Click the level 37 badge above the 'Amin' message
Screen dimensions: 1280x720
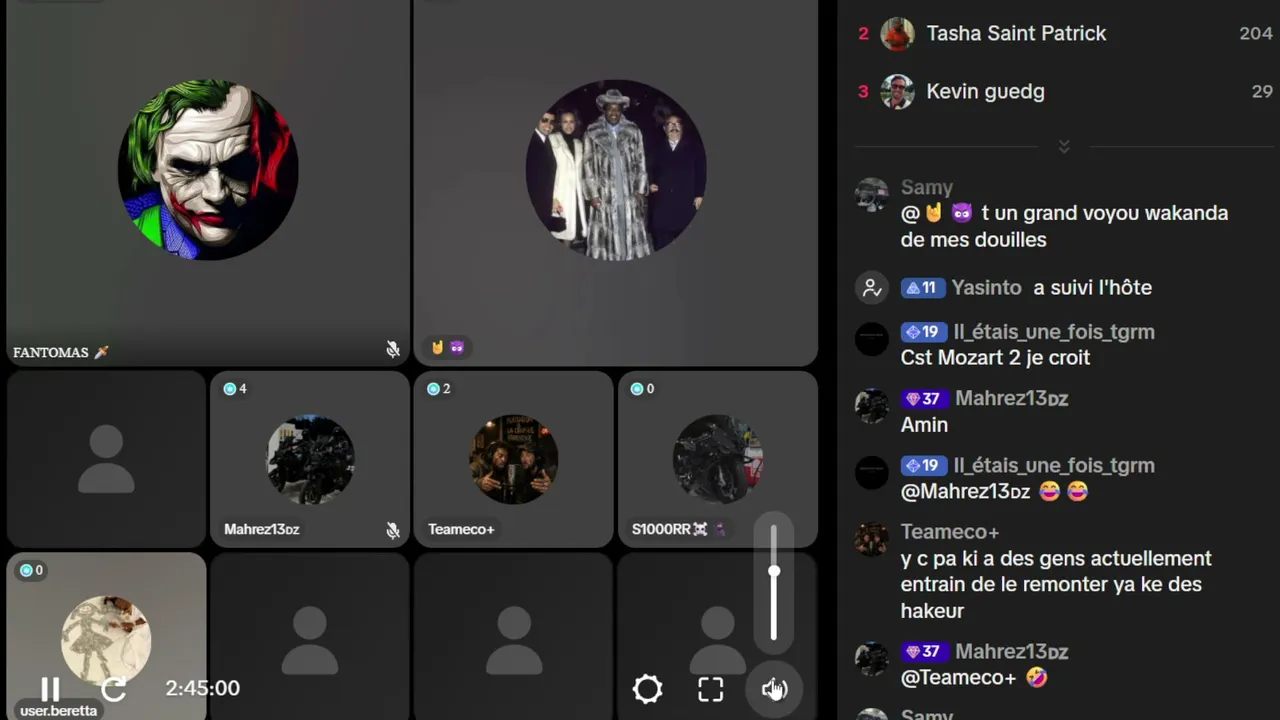925,399
